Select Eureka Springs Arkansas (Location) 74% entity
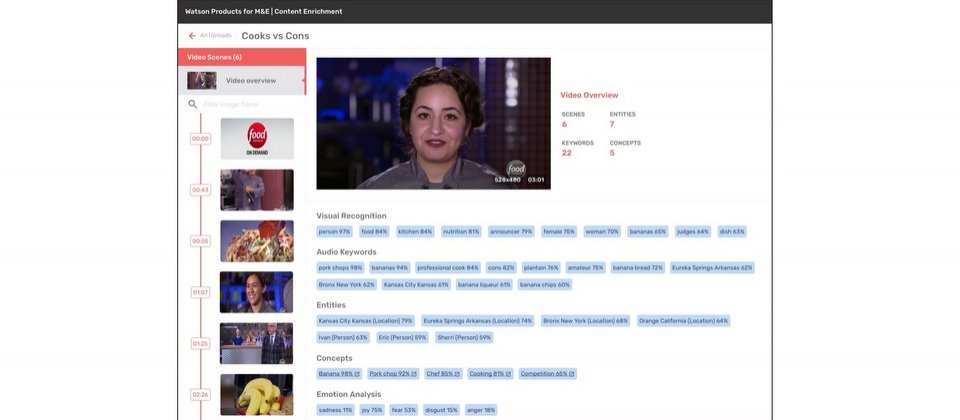960x420 pixels. coord(478,321)
